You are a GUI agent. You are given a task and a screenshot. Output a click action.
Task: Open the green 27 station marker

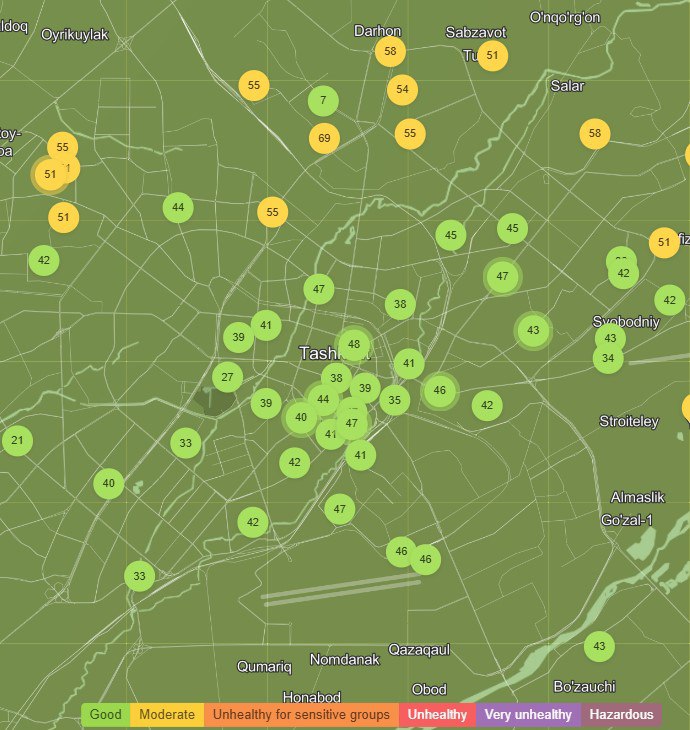tap(227, 377)
